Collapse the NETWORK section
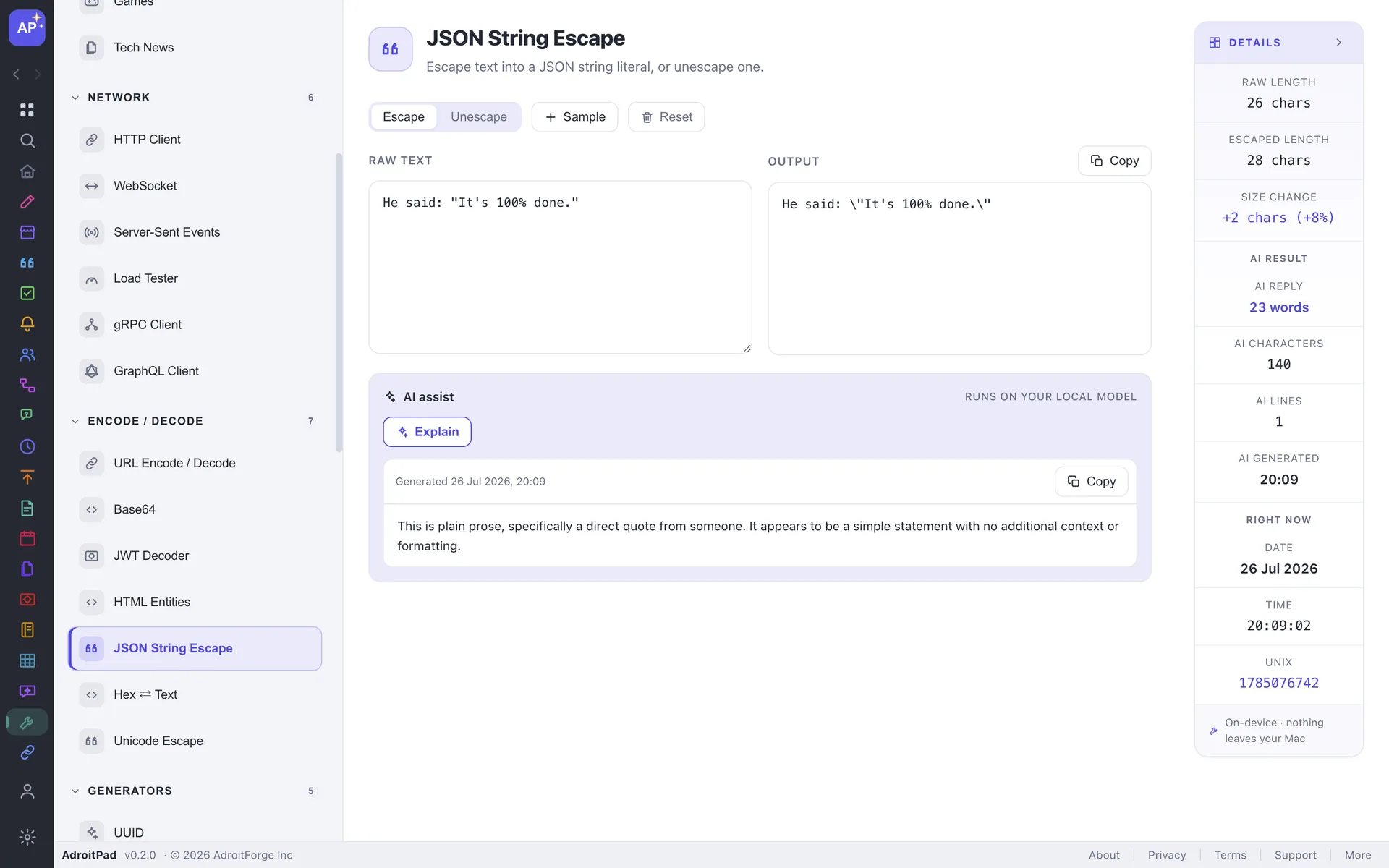Viewport: 1389px width, 868px height. pyautogui.click(x=75, y=98)
